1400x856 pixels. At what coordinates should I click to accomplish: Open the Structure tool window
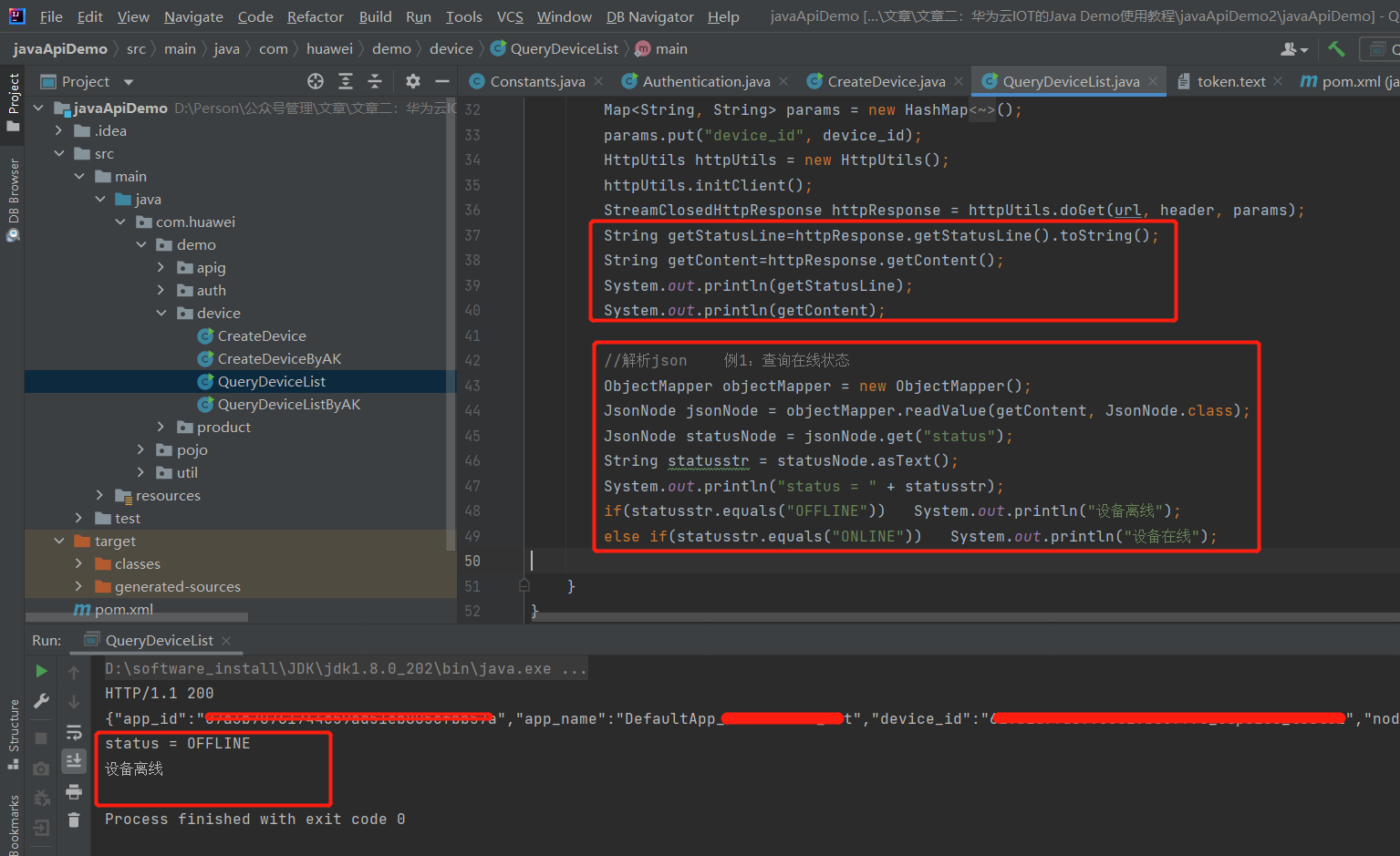pyautogui.click(x=13, y=735)
